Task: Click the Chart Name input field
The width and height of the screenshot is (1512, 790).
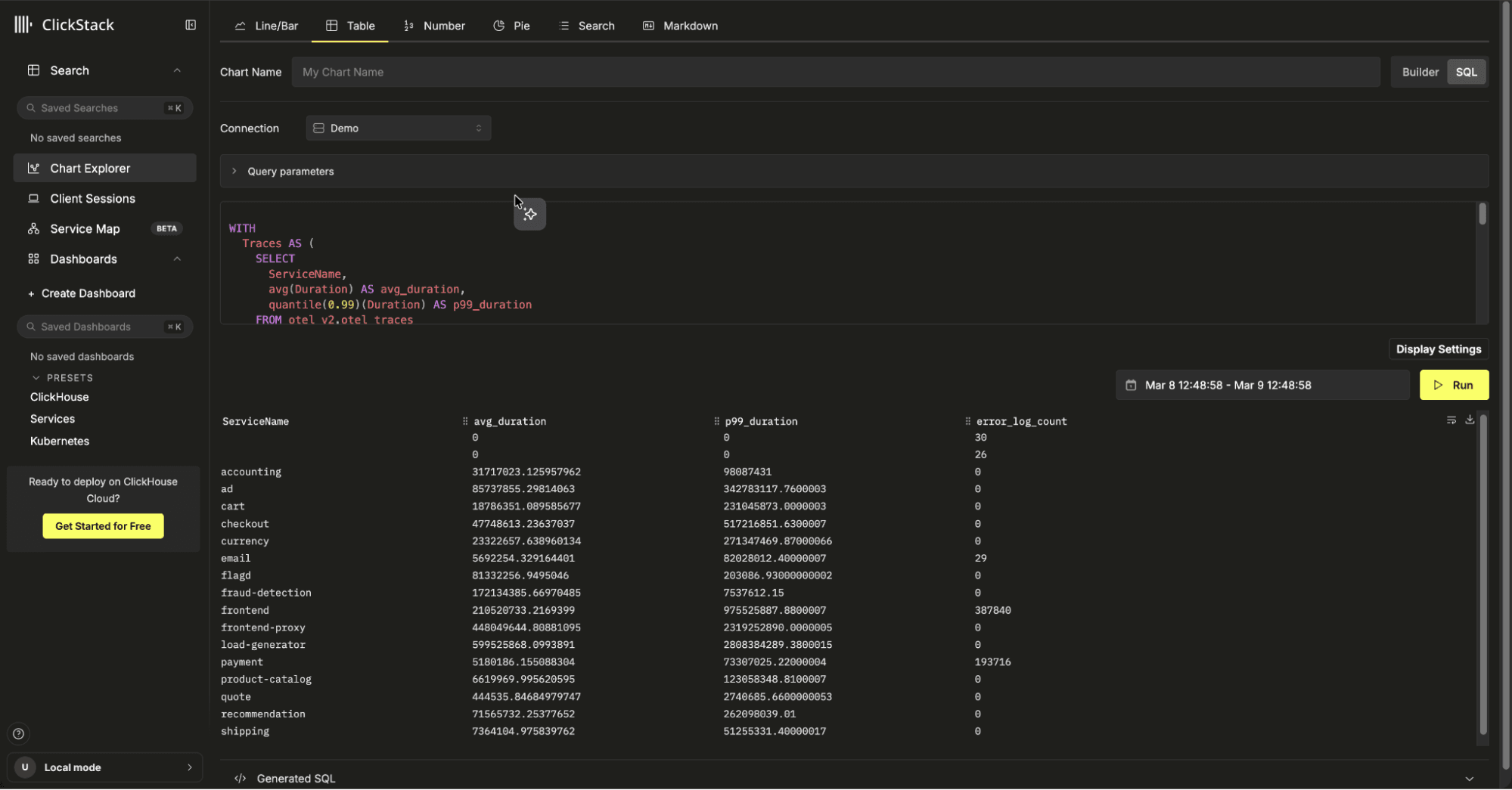Action: point(835,73)
